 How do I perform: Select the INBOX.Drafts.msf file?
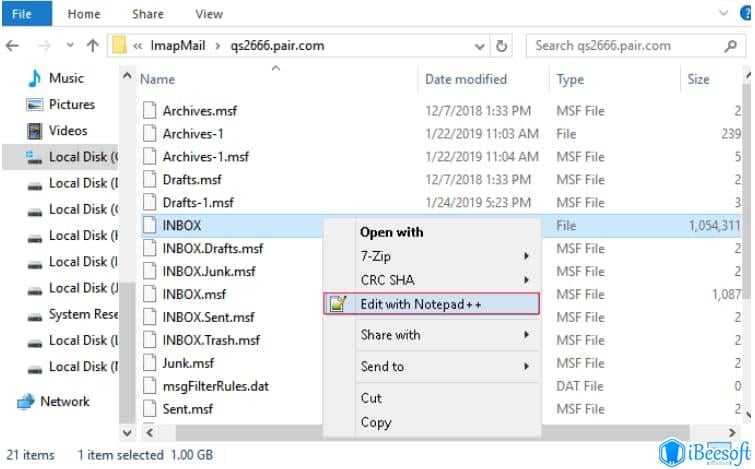click(x=213, y=248)
